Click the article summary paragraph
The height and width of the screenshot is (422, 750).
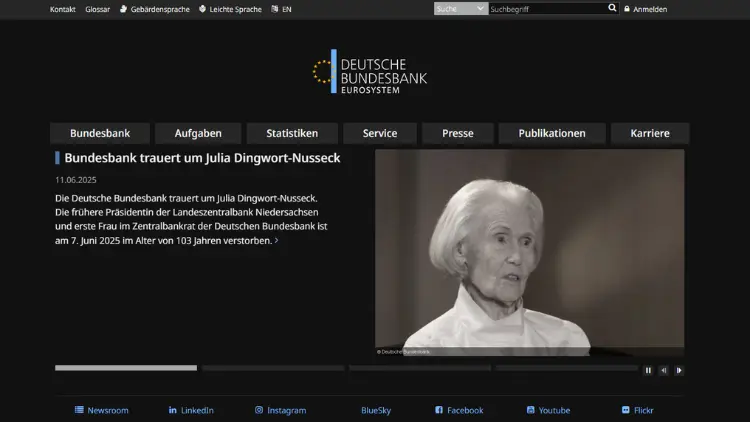(x=191, y=219)
